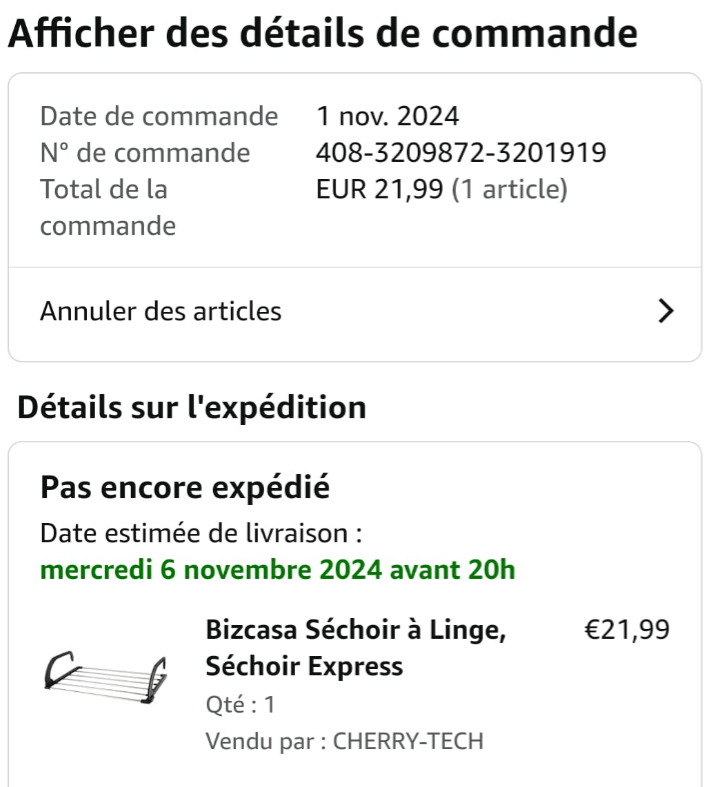
Task: Select the order date 1 nov. 2024
Action: coord(388,117)
